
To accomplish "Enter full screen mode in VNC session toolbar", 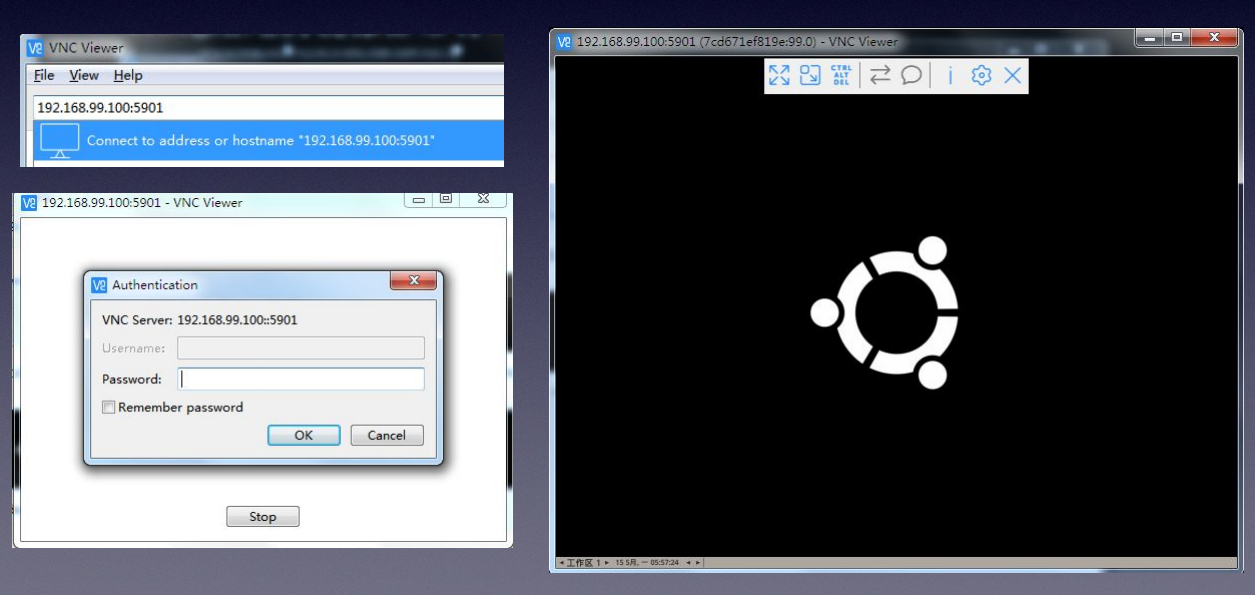I will [779, 75].
